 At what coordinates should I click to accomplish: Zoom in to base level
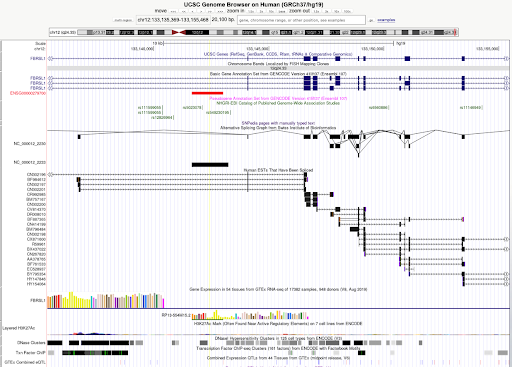(x=282, y=11)
